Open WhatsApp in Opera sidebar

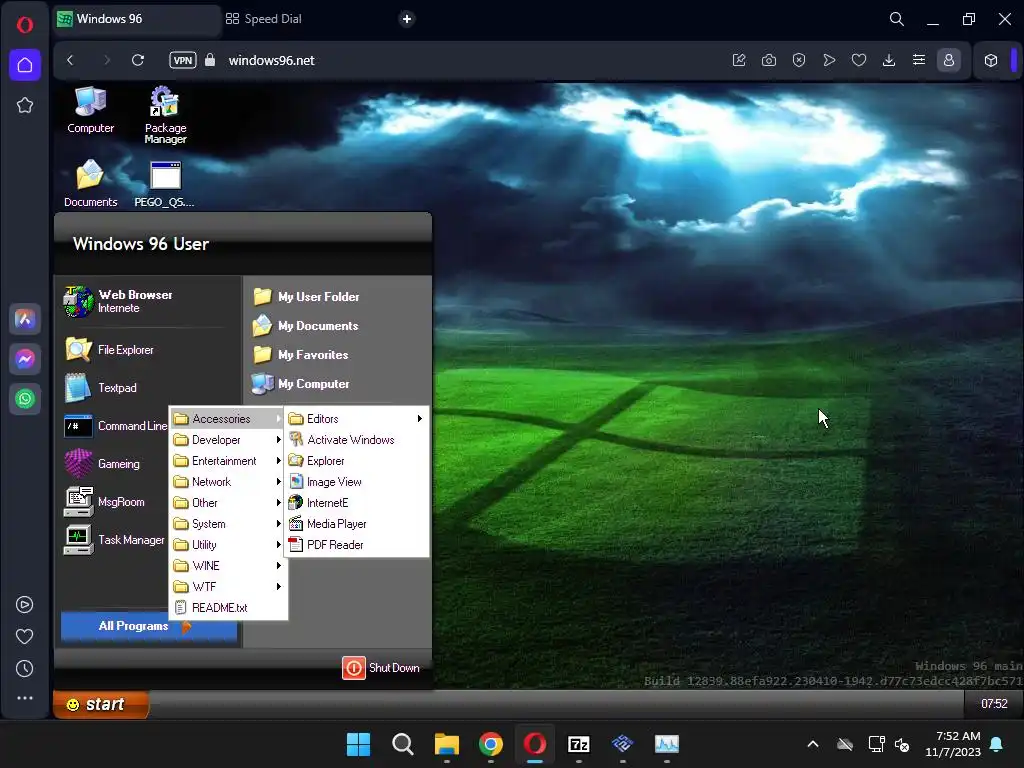[x=25, y=398]
